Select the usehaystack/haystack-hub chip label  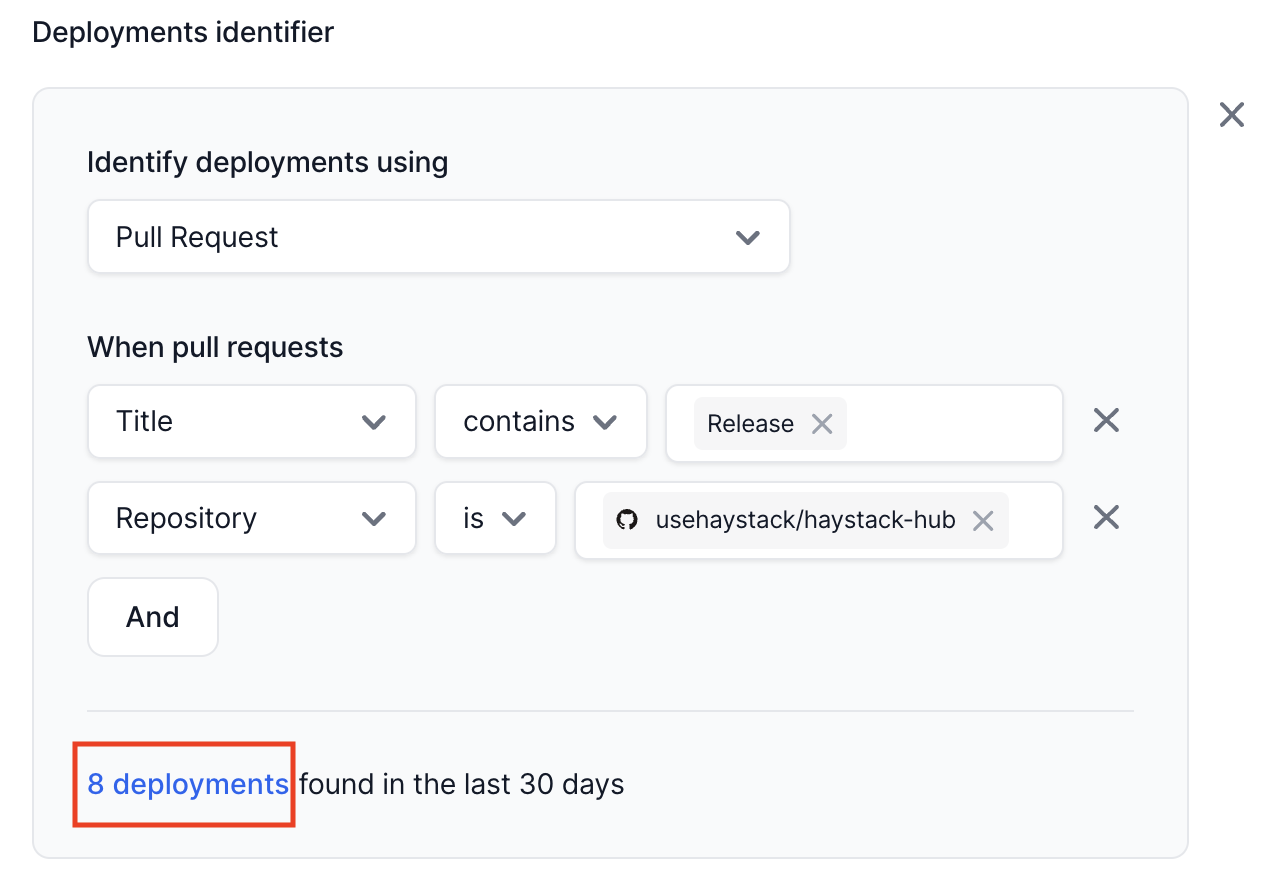805,521
